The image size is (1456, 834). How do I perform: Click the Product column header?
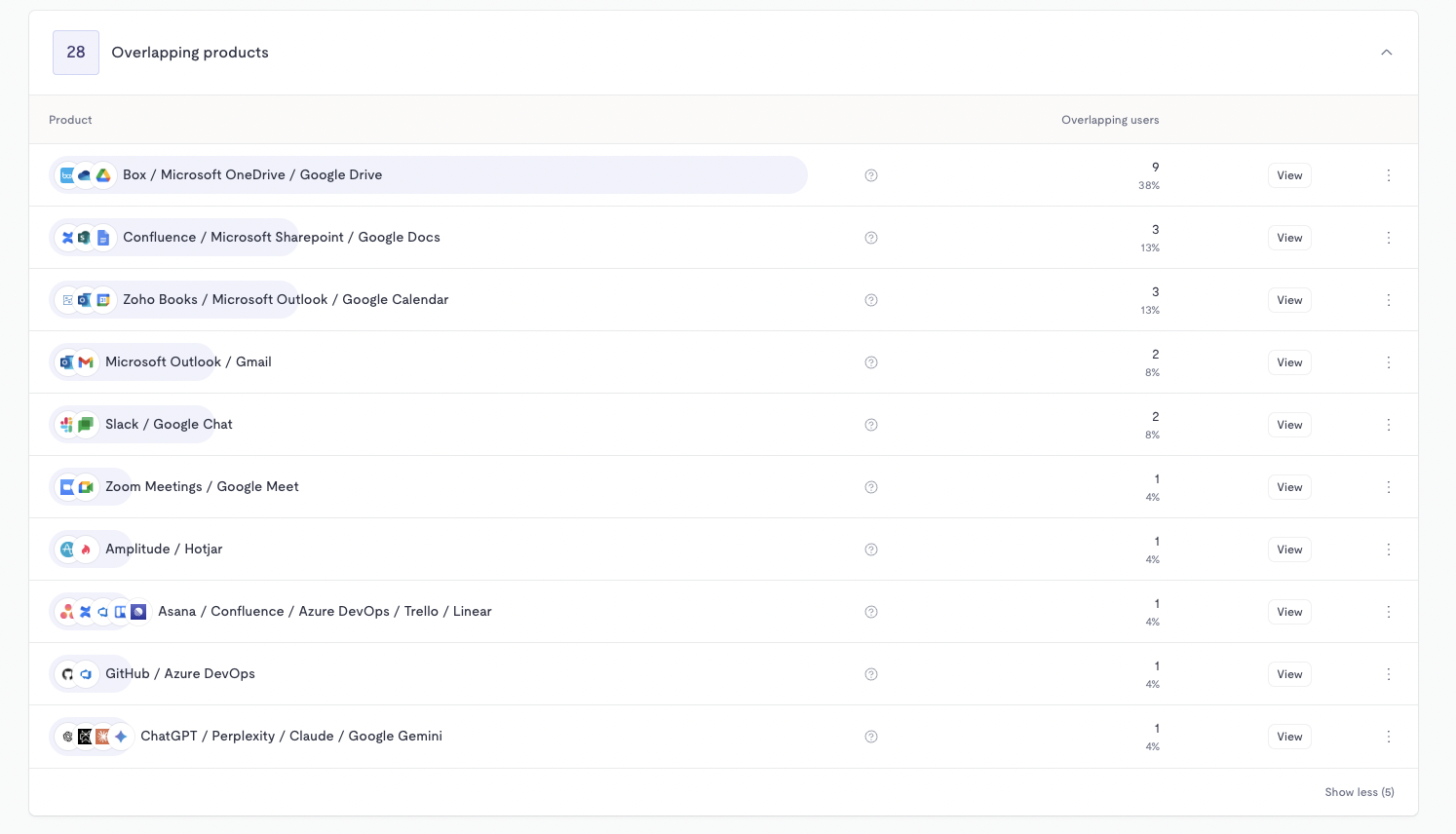(70, 120)
